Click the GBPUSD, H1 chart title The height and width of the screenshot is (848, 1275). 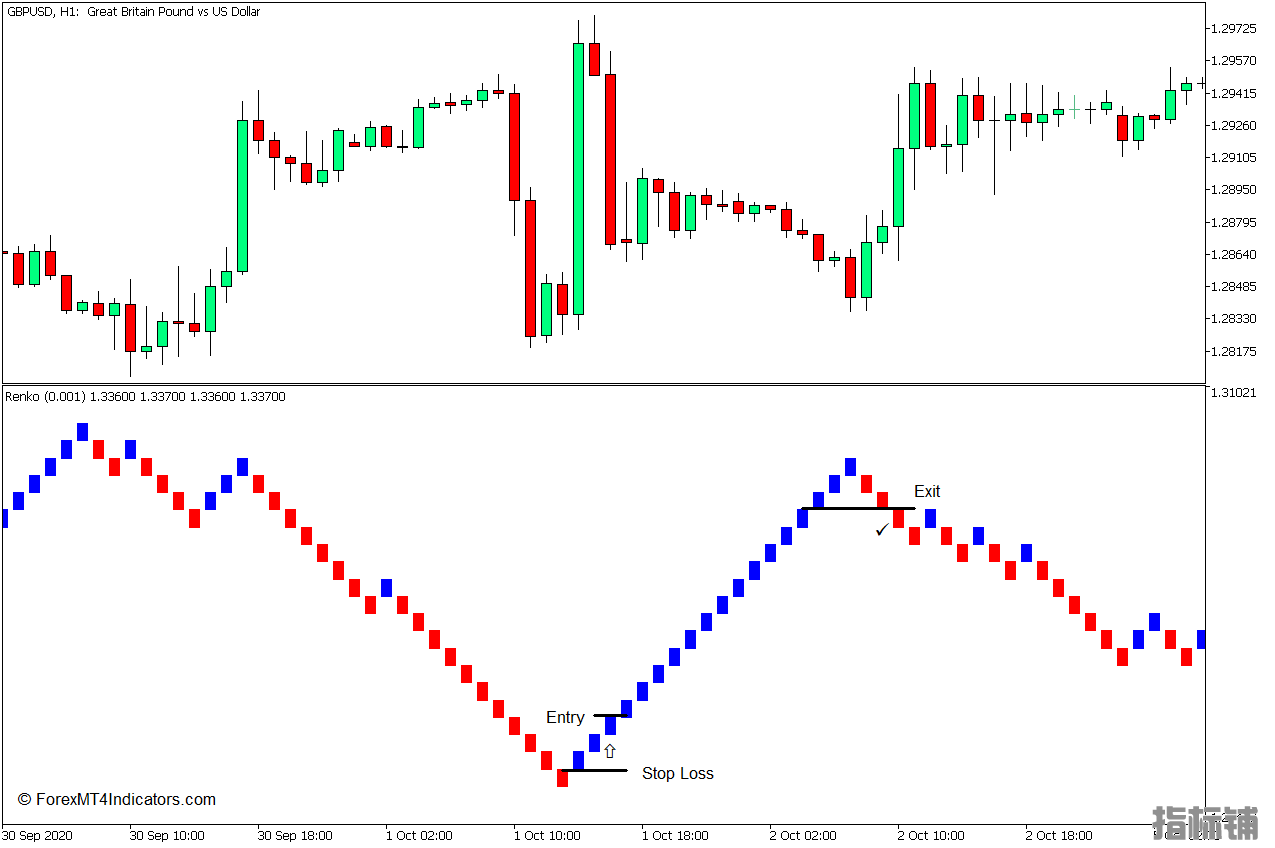[133, 12]
